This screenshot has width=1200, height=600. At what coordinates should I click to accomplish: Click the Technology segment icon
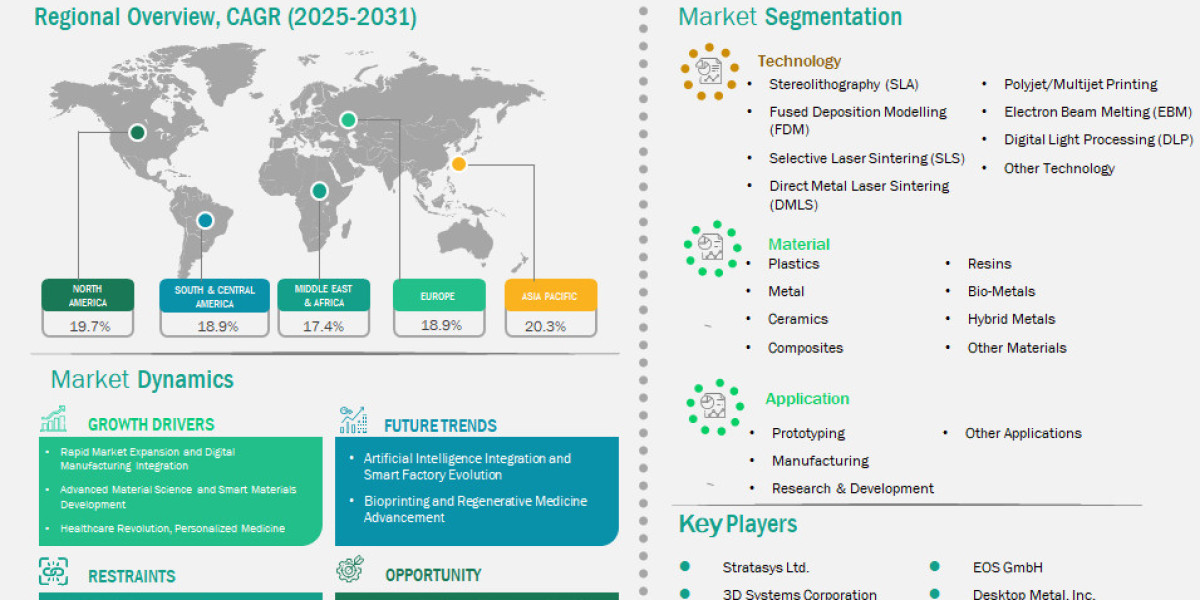710,71
